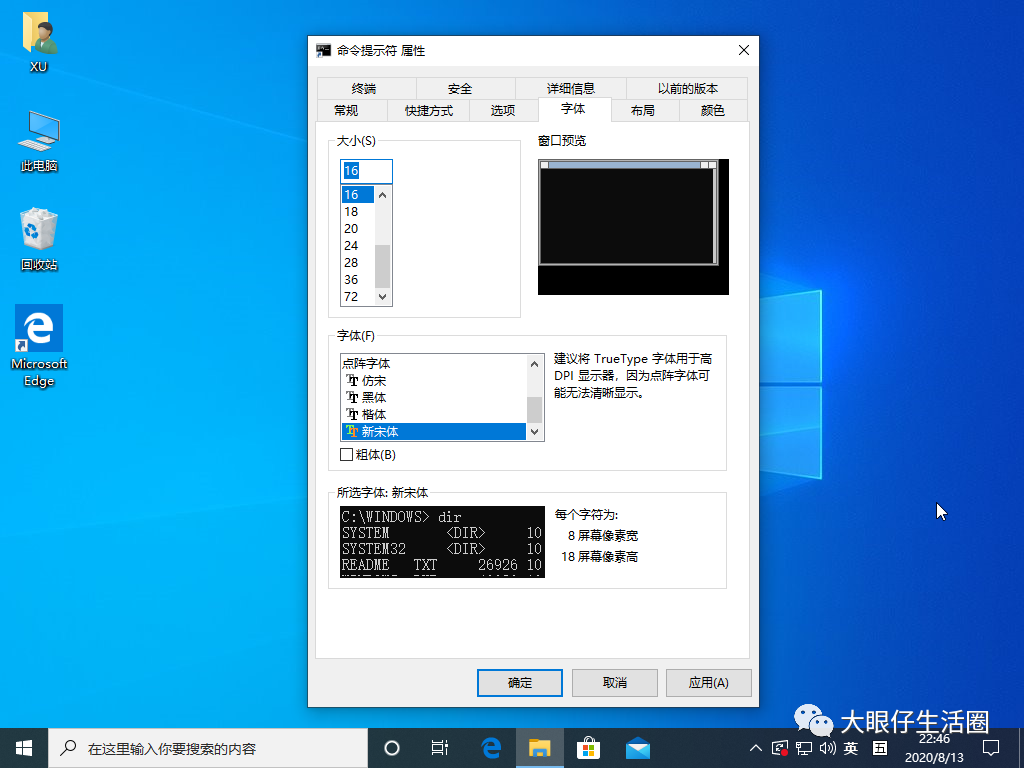Click the size list scrollbar thumb
Viewport: 1024px width, 768px height.
coord(383,266)
